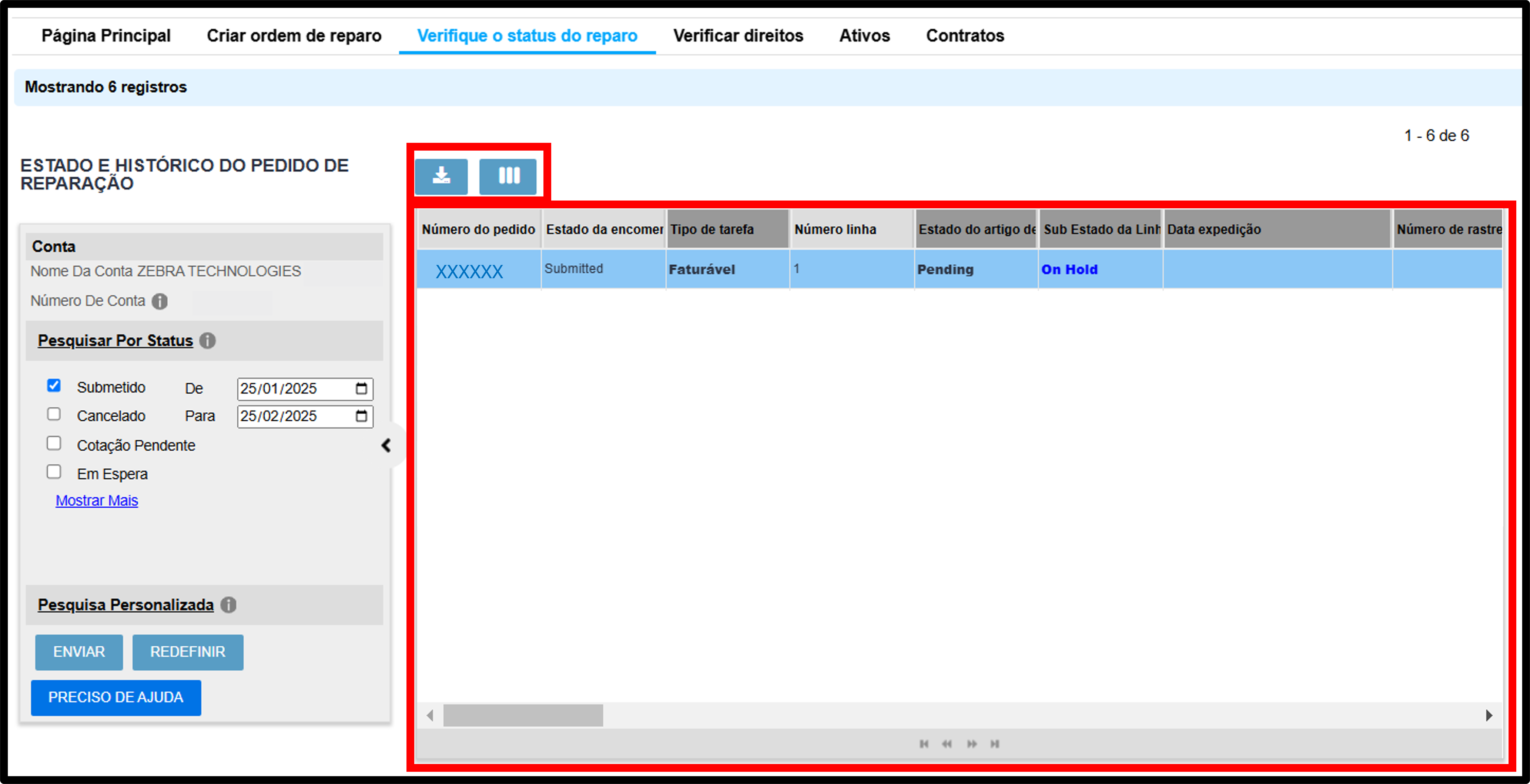The height and width of the screenshot is (784, 1530).
Task: Go to next page of results
Action: tap(972, 744)
